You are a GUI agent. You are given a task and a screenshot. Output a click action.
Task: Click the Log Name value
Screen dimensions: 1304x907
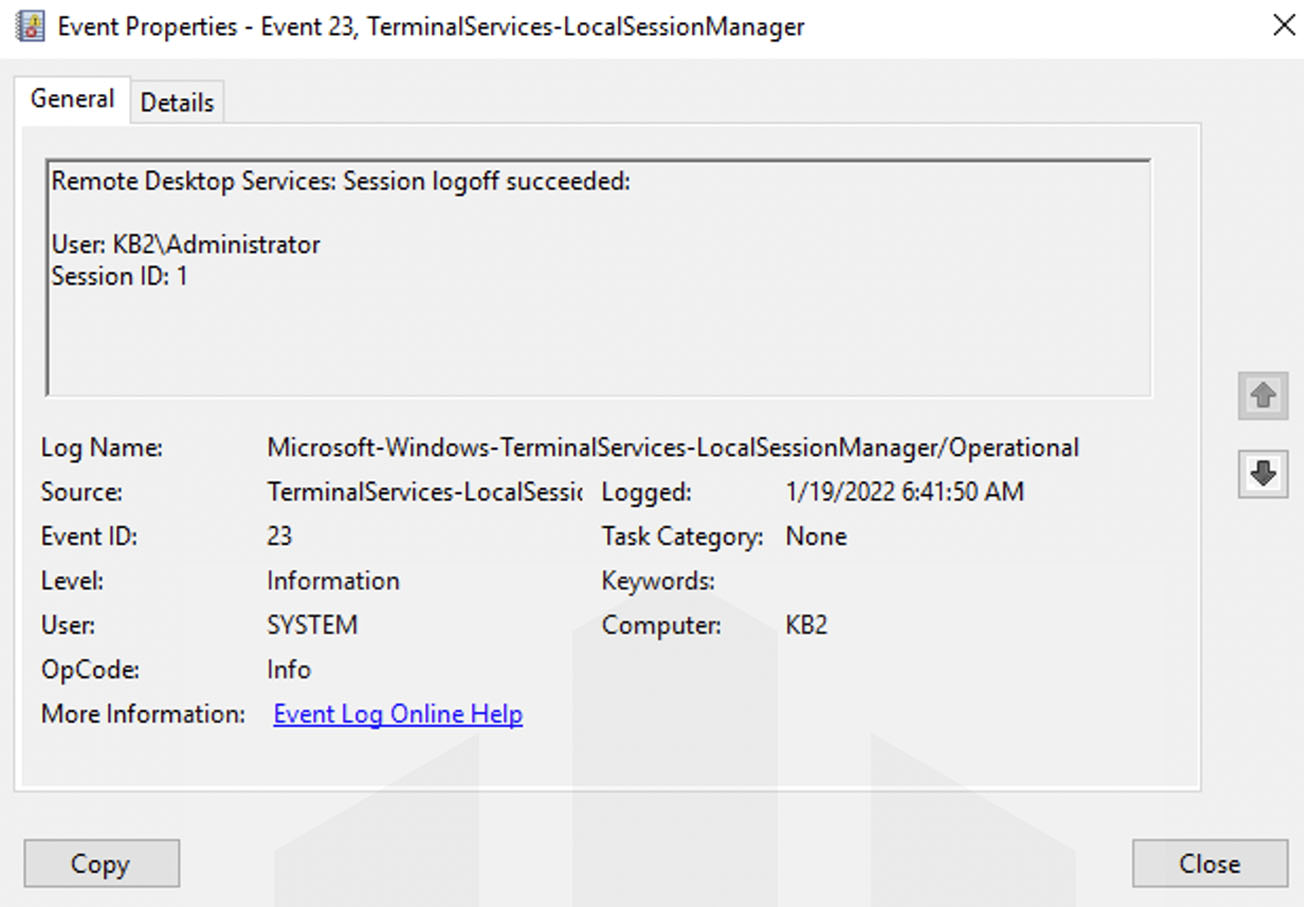tap(672, 447)
